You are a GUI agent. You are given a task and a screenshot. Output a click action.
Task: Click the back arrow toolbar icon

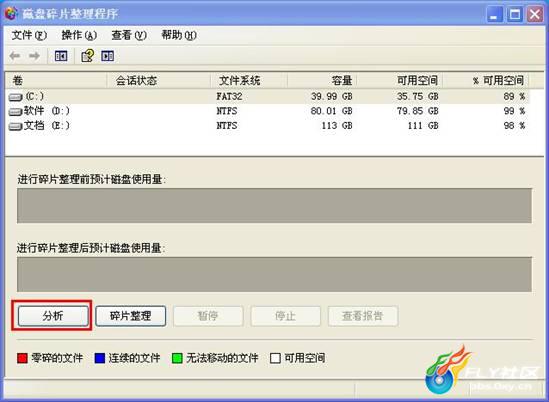15,56
